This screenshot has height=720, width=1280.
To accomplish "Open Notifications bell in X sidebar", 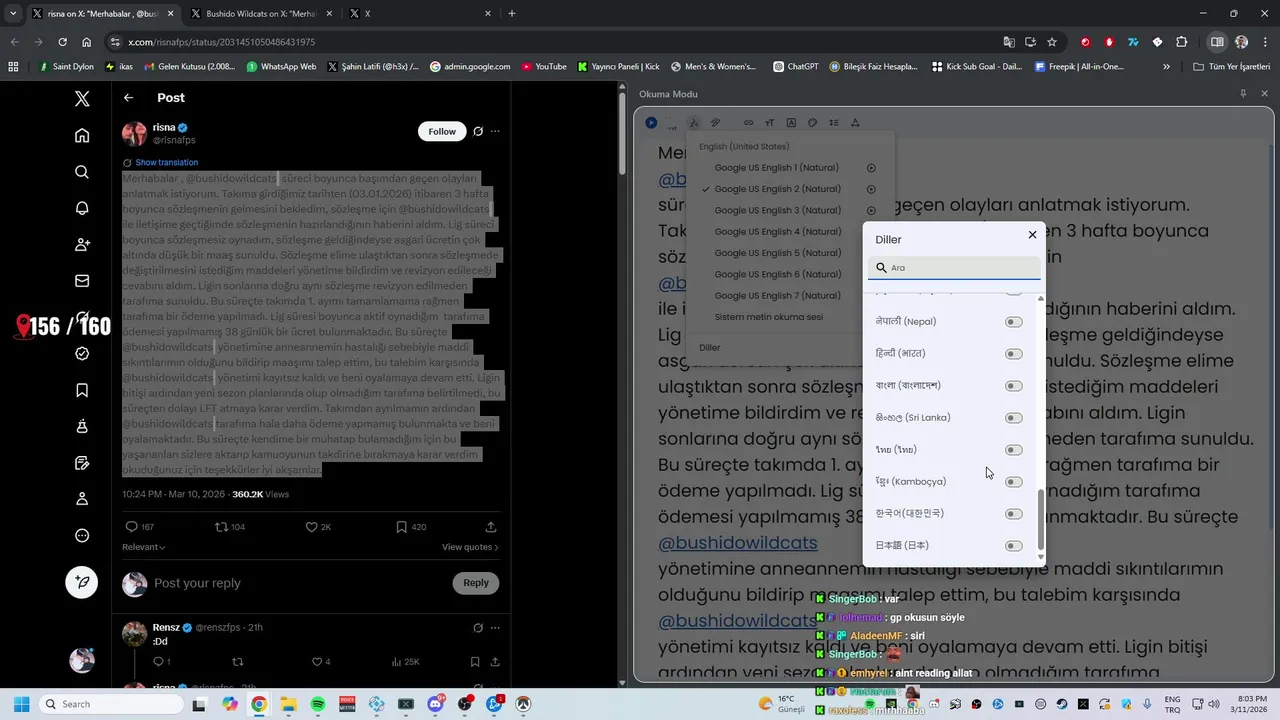I will click(82, 208).
